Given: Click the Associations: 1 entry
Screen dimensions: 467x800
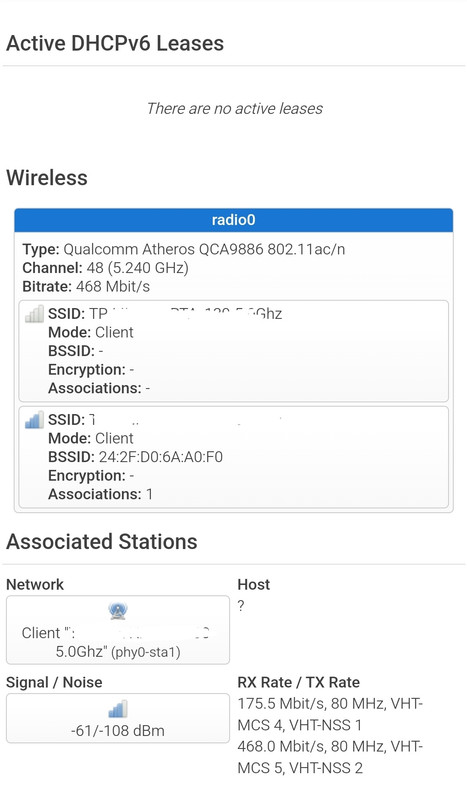Looking at the screenshot, I should click(101, 494).
